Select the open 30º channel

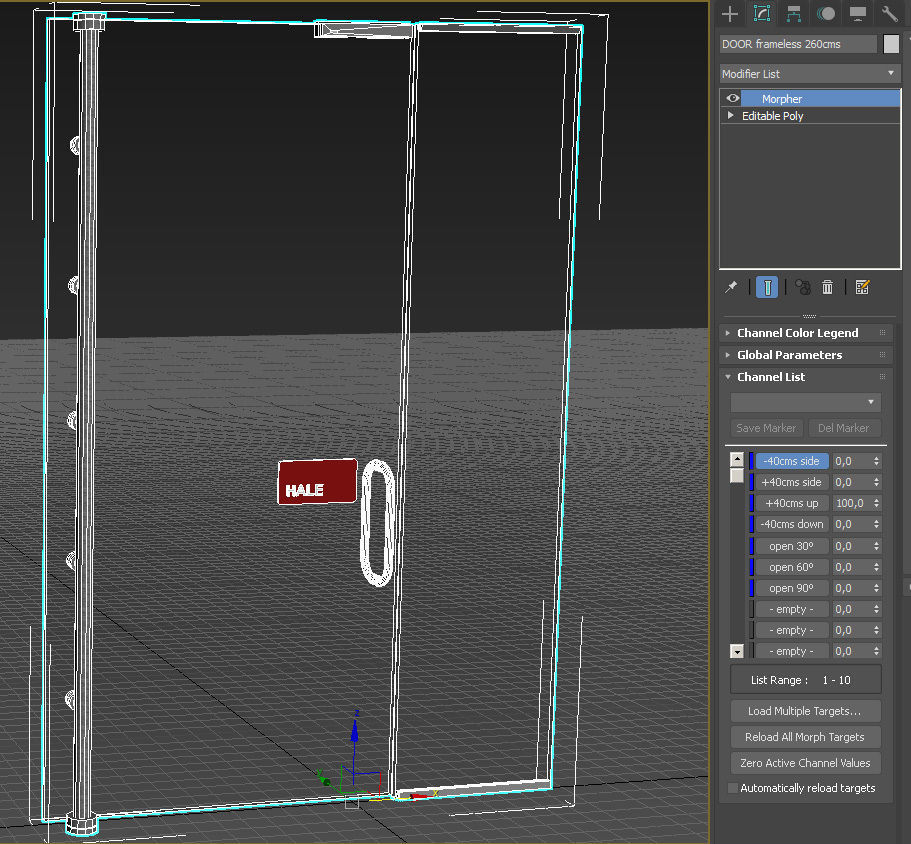click(791, 546)
